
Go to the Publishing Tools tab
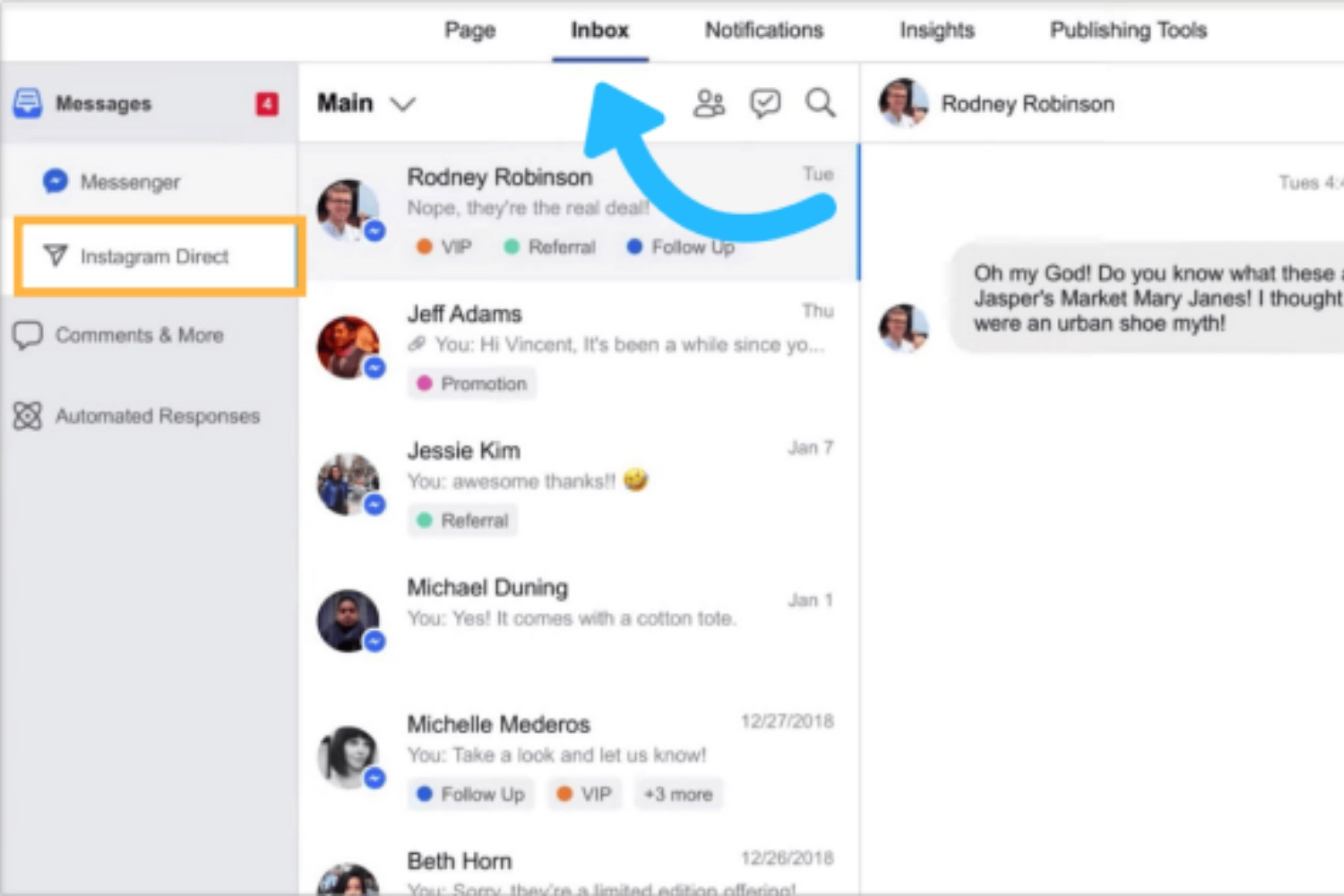(1128, 30)
